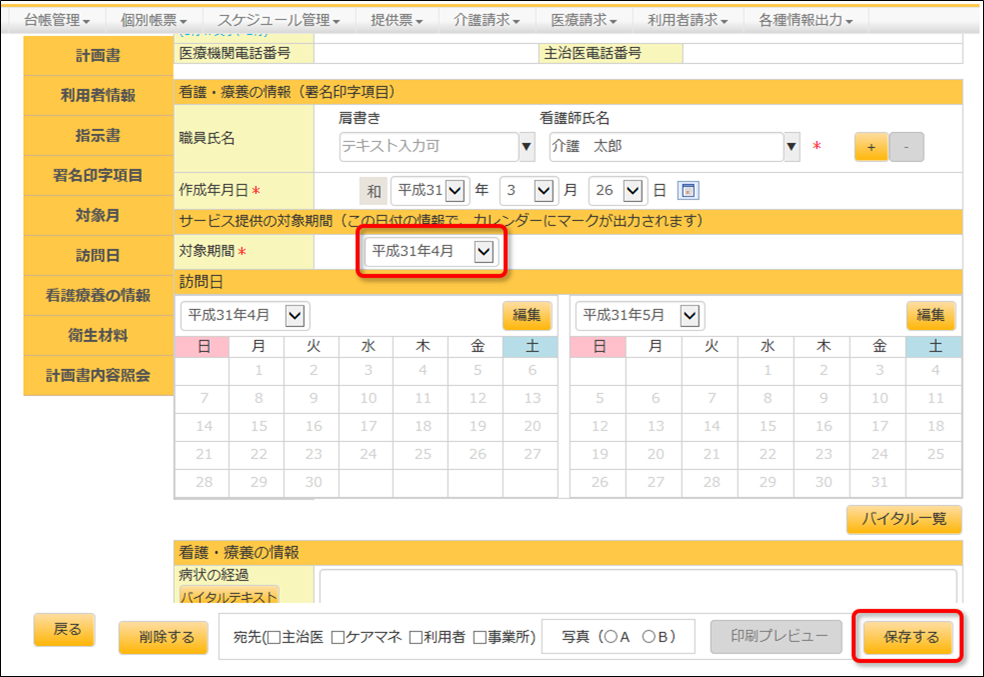
Task: Click the バイタルテキスト button
Action: point(229,595)
